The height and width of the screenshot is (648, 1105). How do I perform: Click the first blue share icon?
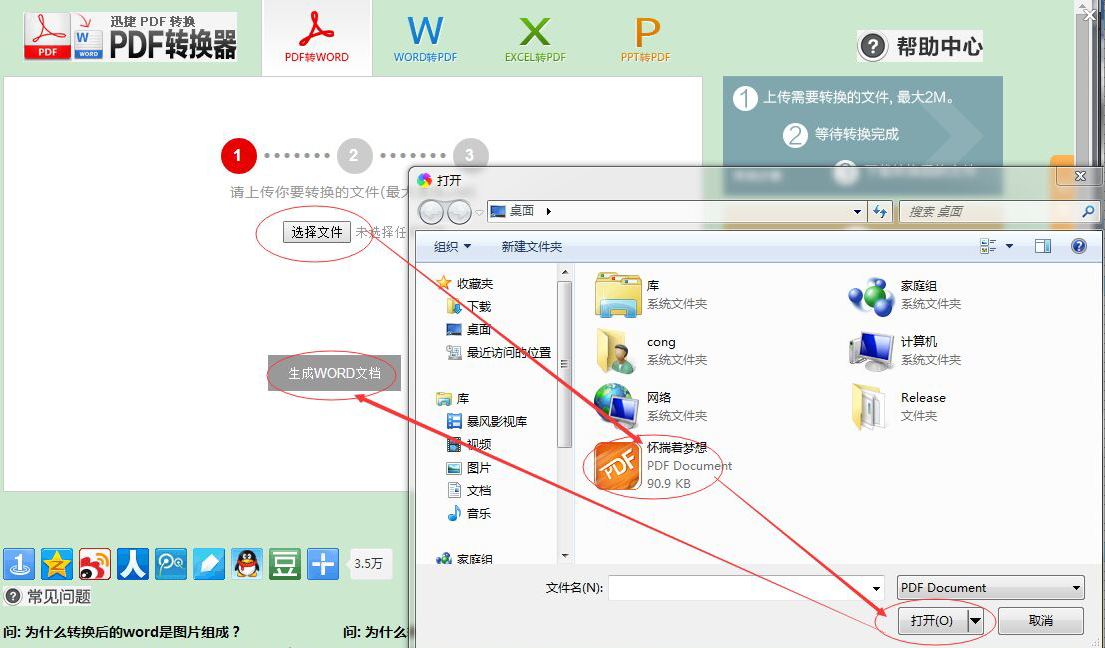point(19,564)
